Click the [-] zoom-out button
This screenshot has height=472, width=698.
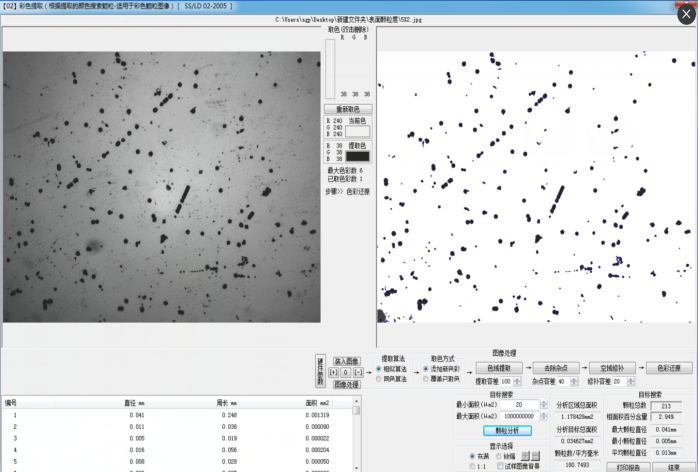357,372
